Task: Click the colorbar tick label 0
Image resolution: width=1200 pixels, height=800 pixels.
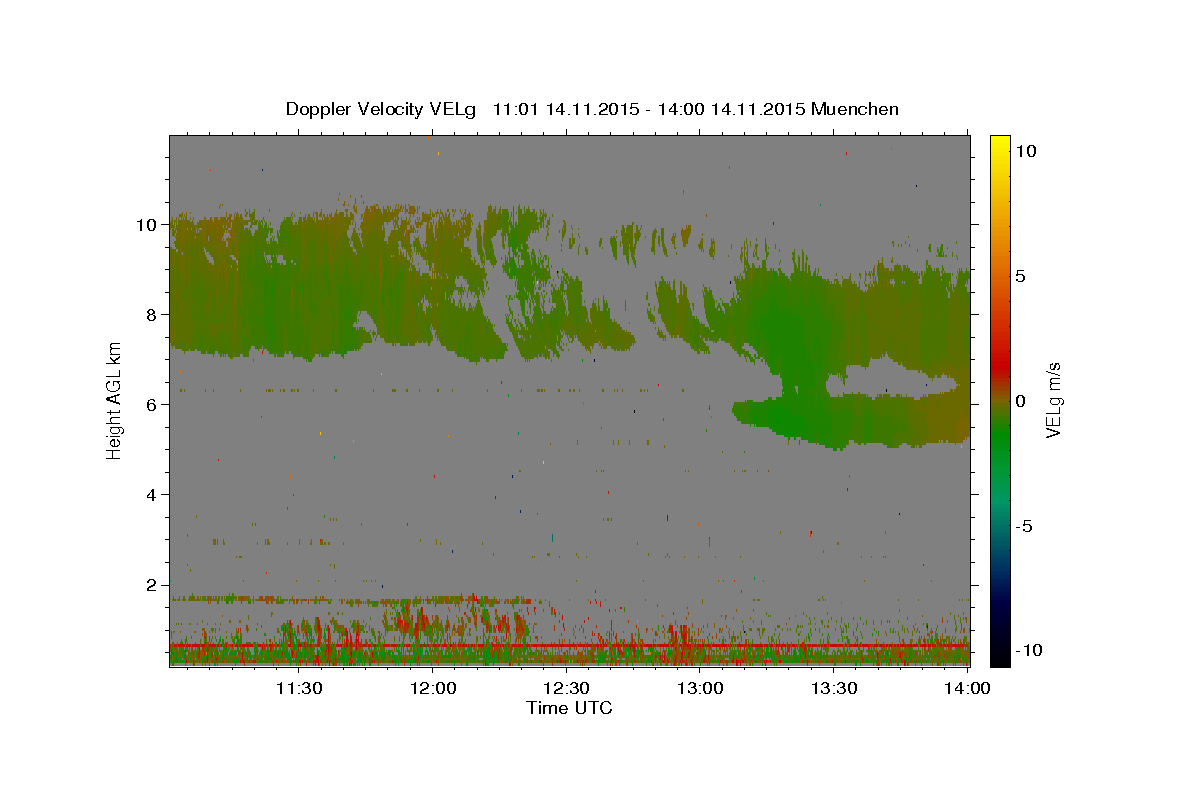Action: (1020, 401)
